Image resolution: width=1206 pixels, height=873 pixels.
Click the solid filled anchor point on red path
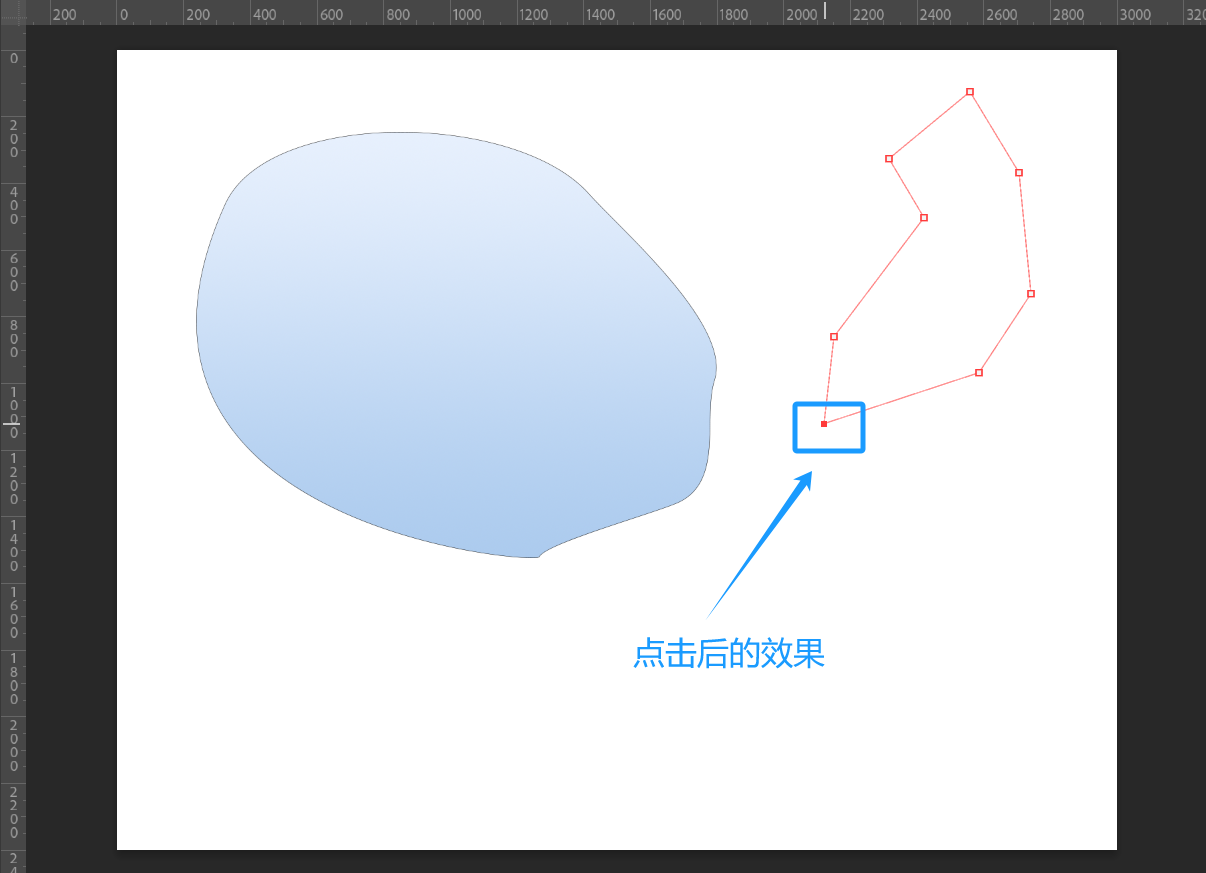[824, 424]
